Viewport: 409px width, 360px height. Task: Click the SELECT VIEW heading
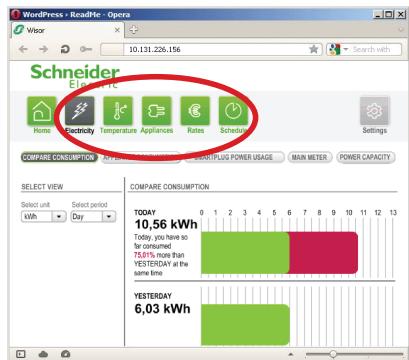(42, 187)
